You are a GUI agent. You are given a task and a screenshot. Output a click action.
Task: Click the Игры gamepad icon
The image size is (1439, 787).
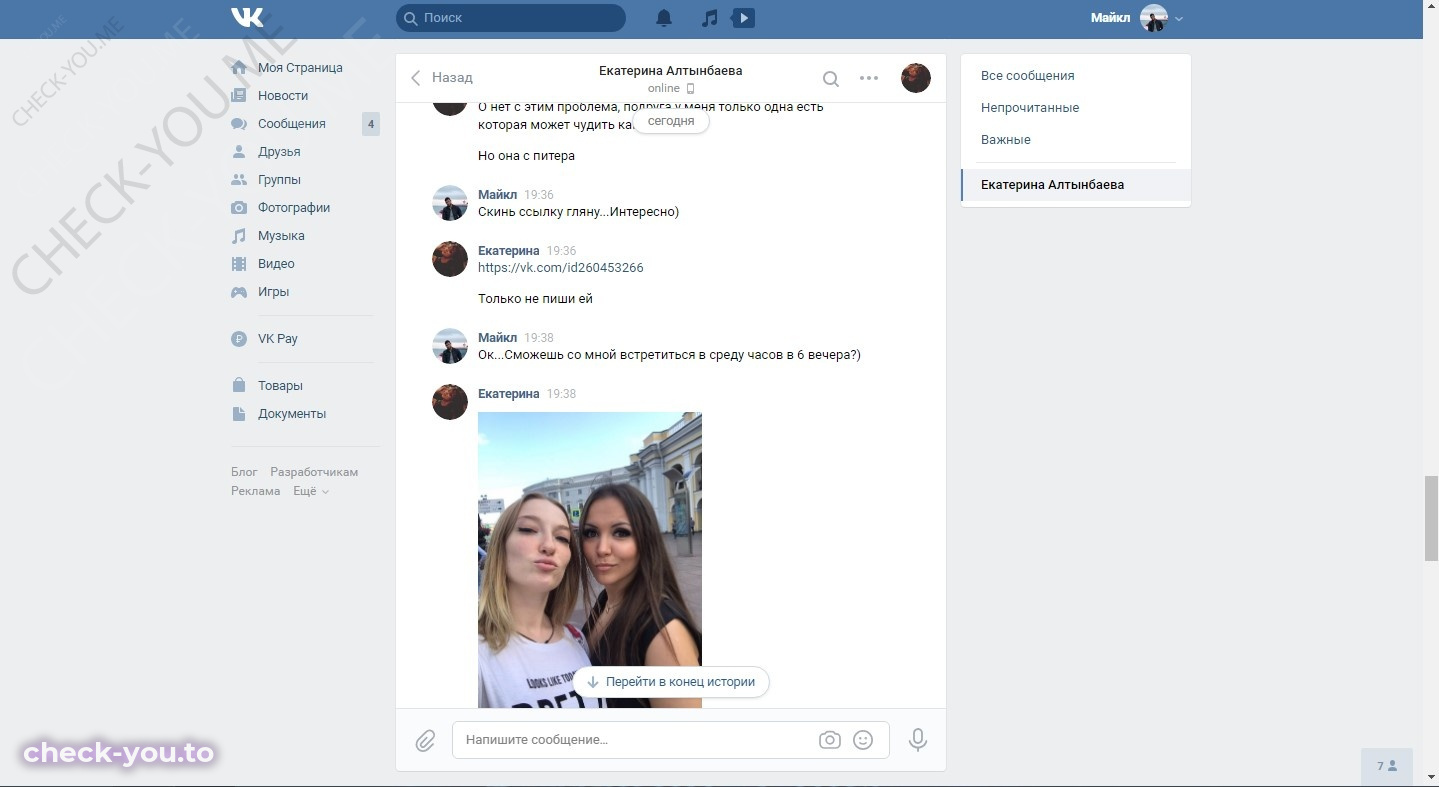[239, 292]
